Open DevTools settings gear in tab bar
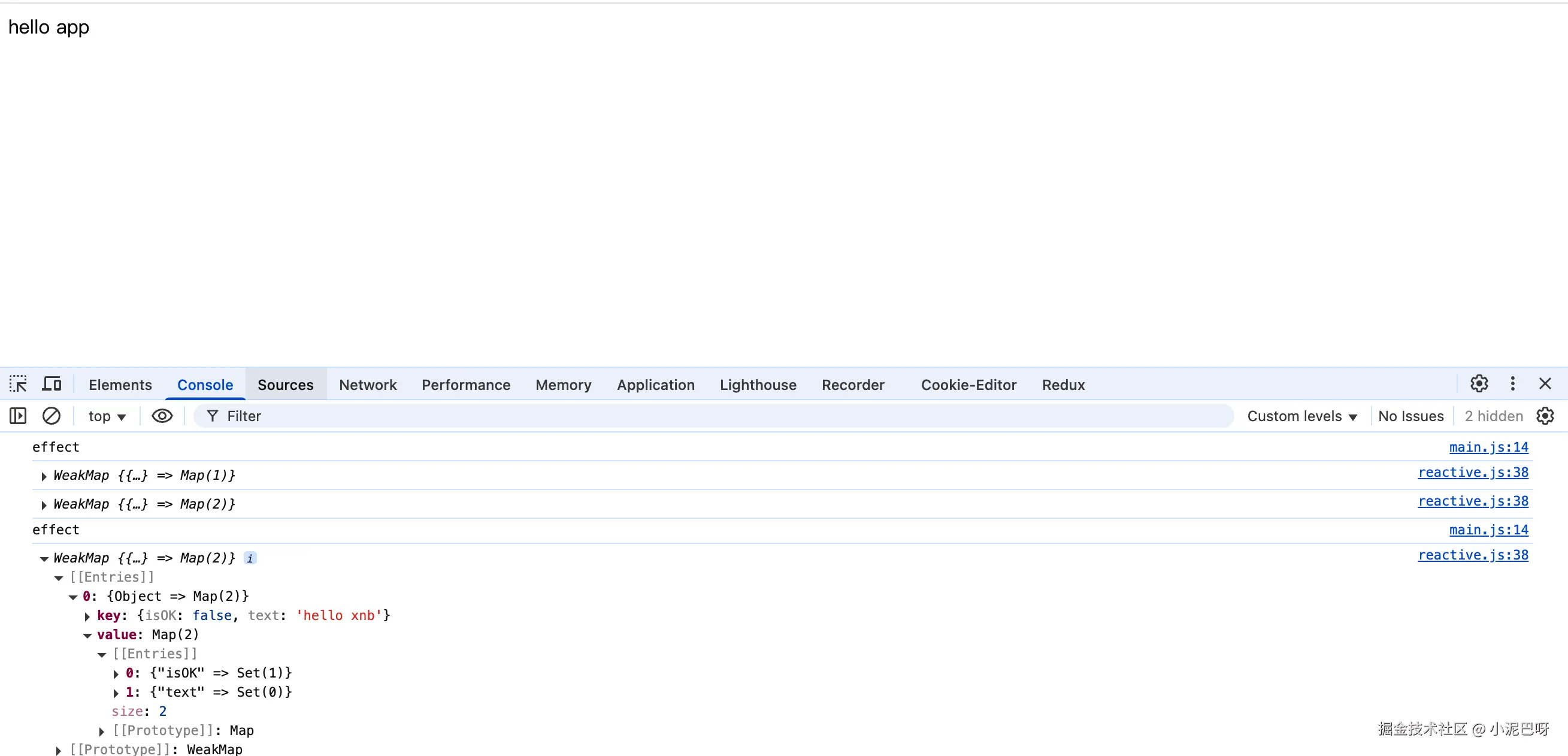The height and width of the screenshot is (756, 1568). [1479, 383]
